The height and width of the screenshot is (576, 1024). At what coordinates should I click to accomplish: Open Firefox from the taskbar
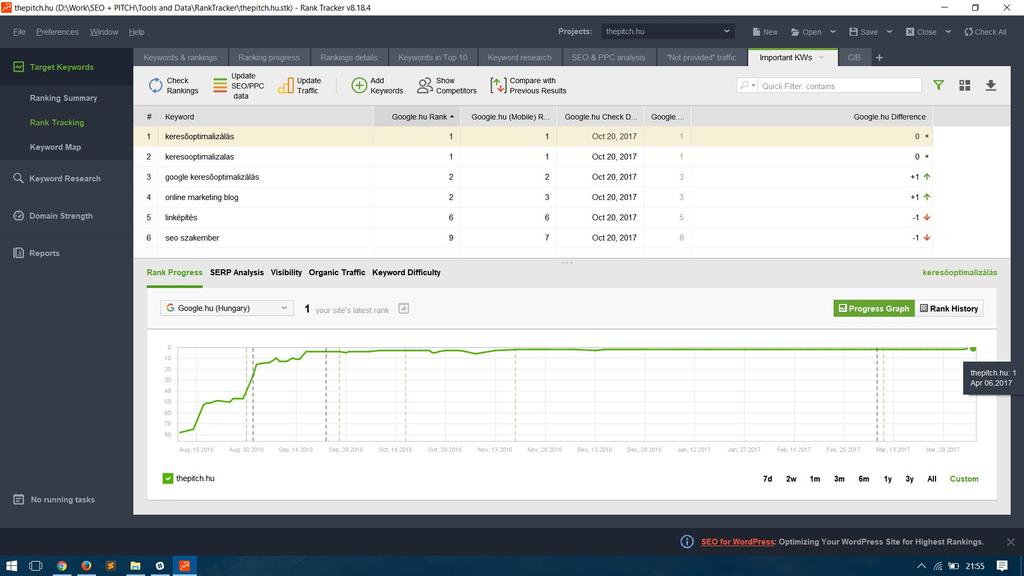tap(86, 566)
